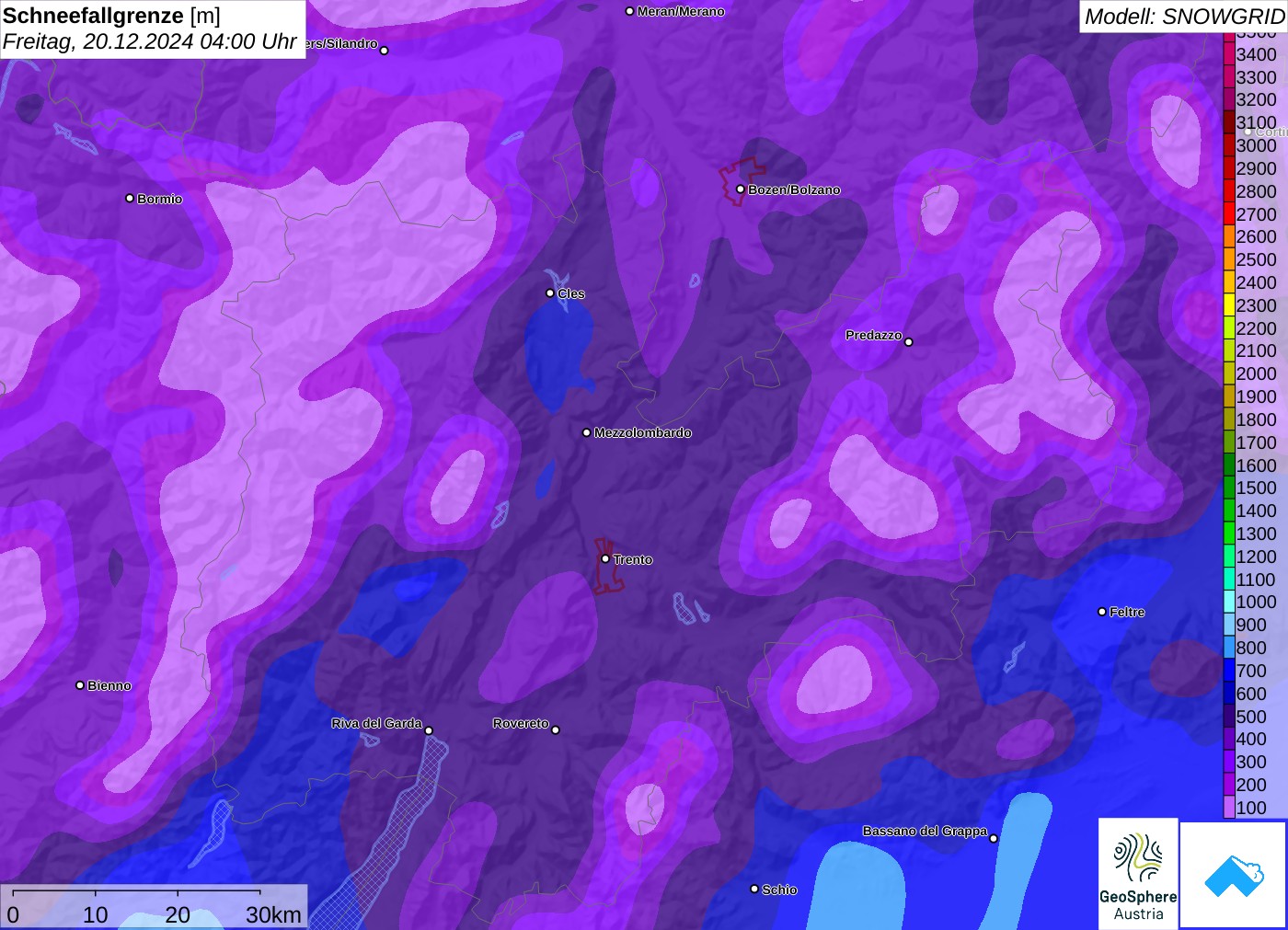Click the 3400 m legend color swatch

pyautogui.click(x=1229, y=54)
